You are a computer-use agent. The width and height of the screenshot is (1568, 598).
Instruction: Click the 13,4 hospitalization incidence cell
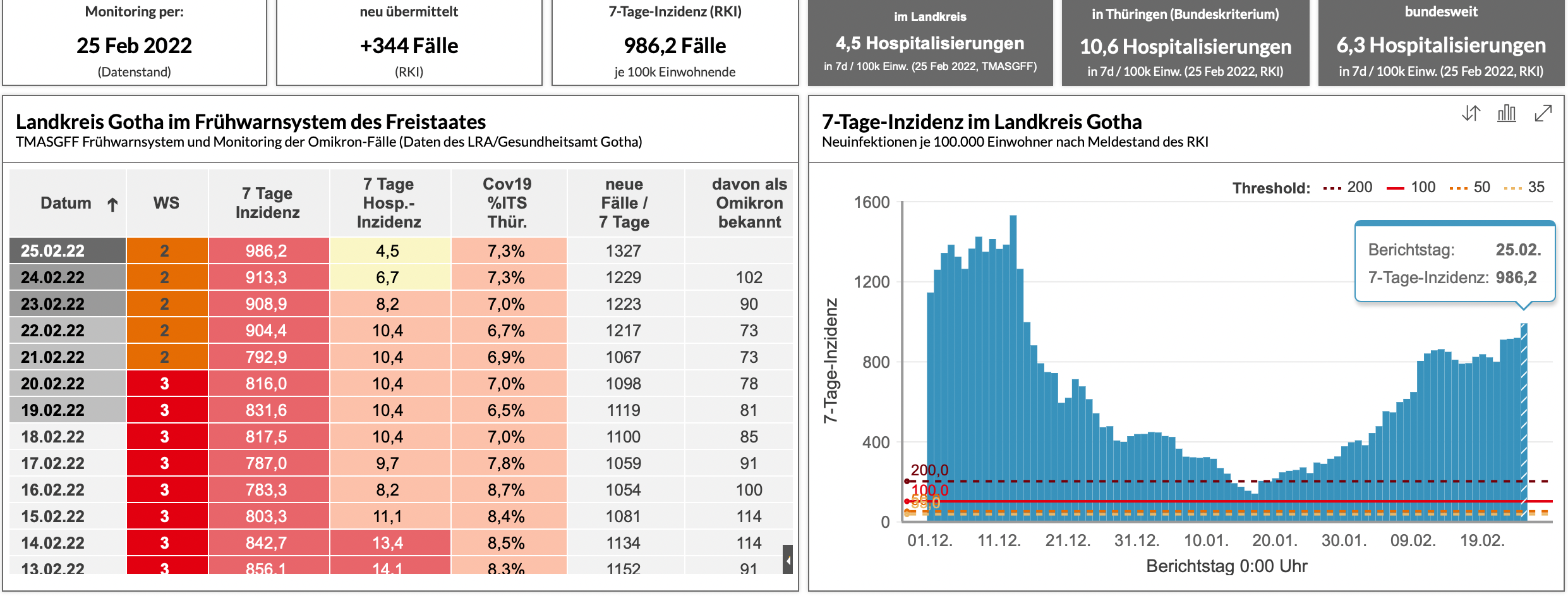point(390,542)
